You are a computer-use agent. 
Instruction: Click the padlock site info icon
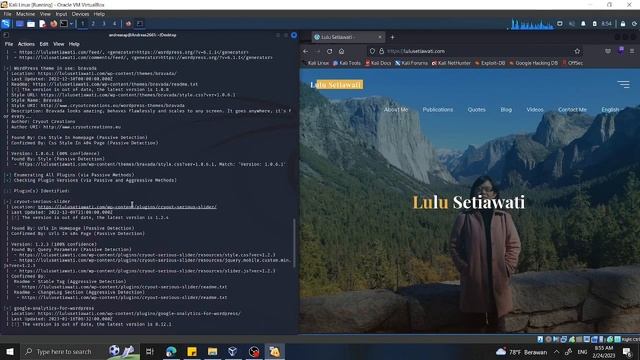pos(381,51)
